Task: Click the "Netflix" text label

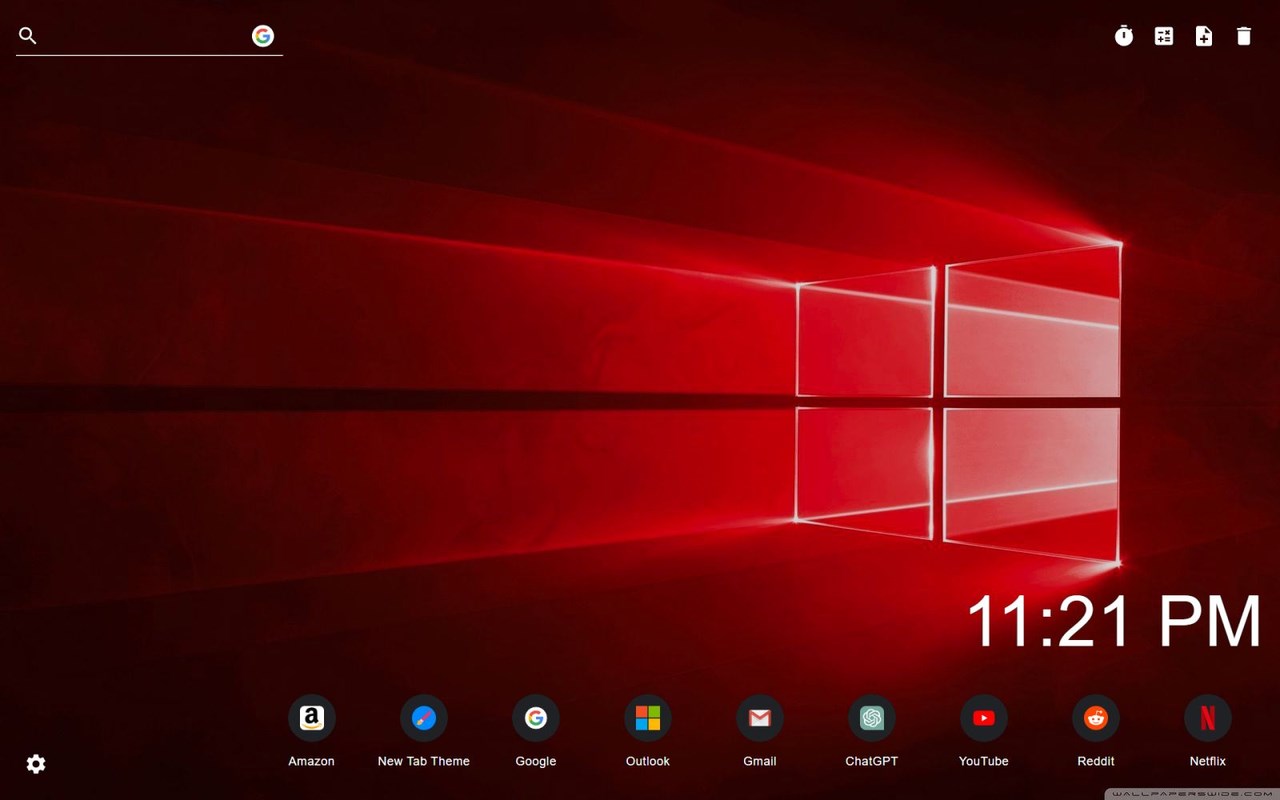Action: click(1208, 761)
